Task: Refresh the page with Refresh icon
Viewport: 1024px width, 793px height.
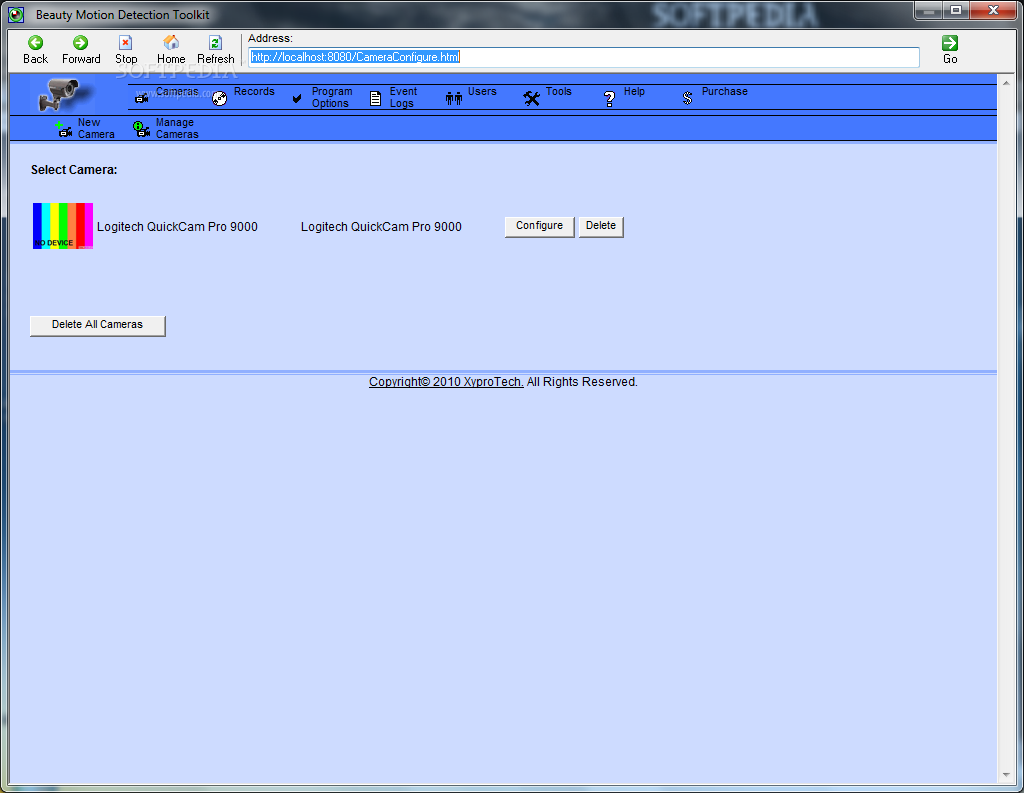Action: (215, 42)
